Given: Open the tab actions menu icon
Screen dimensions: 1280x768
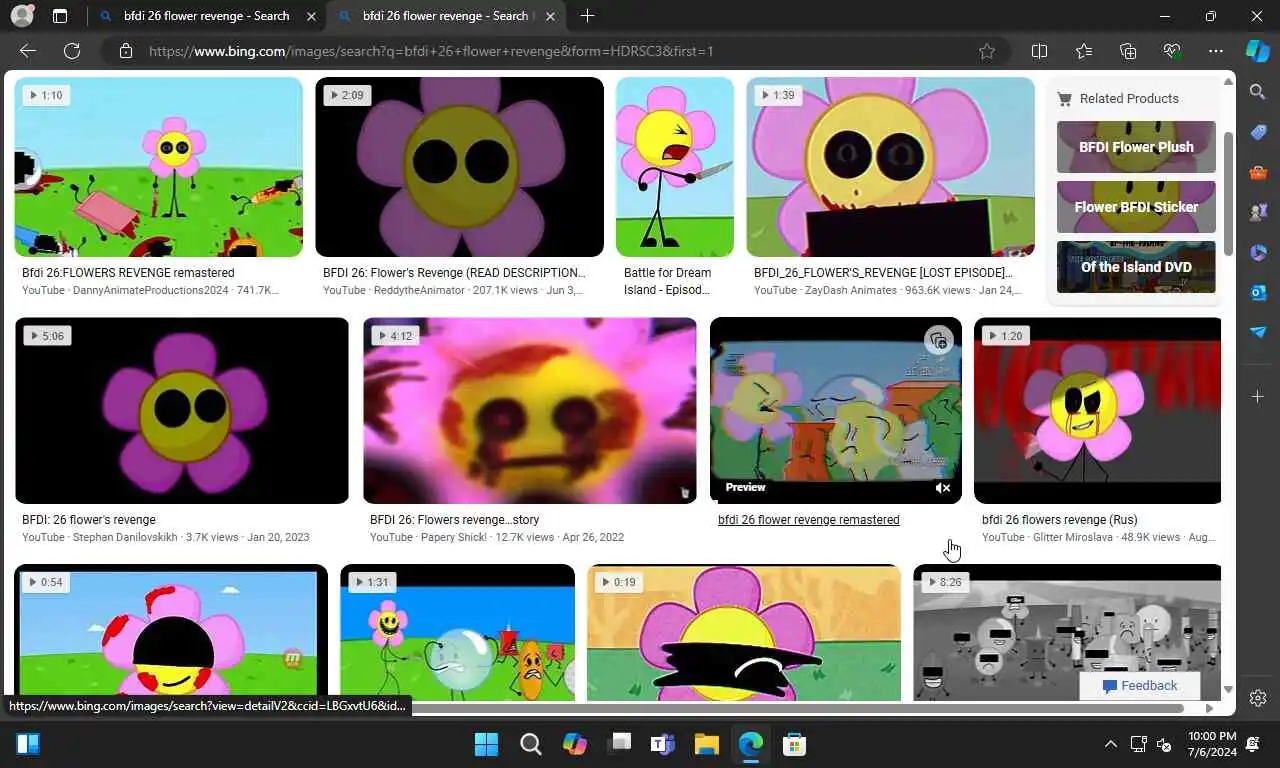Looking at the screenshot, I should tap(60, 16).
